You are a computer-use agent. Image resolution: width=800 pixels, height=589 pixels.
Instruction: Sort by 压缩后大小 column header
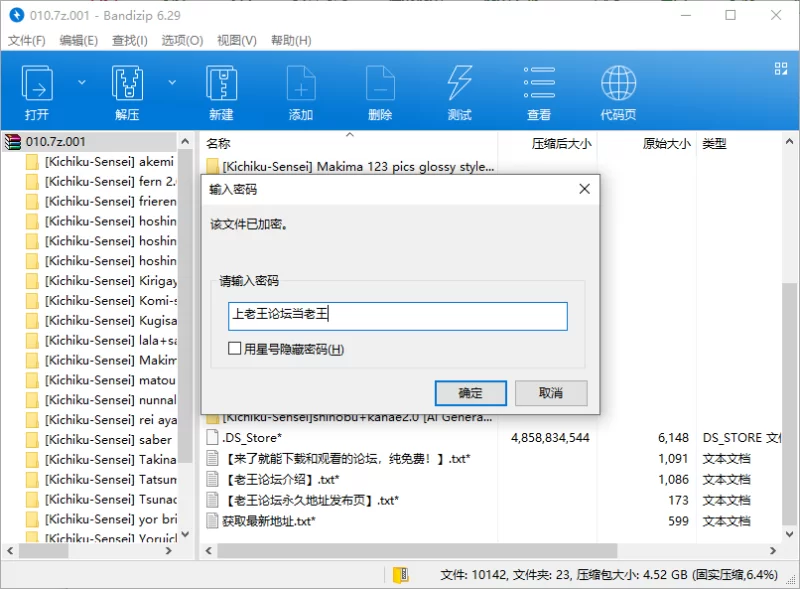tap(561, 143)
